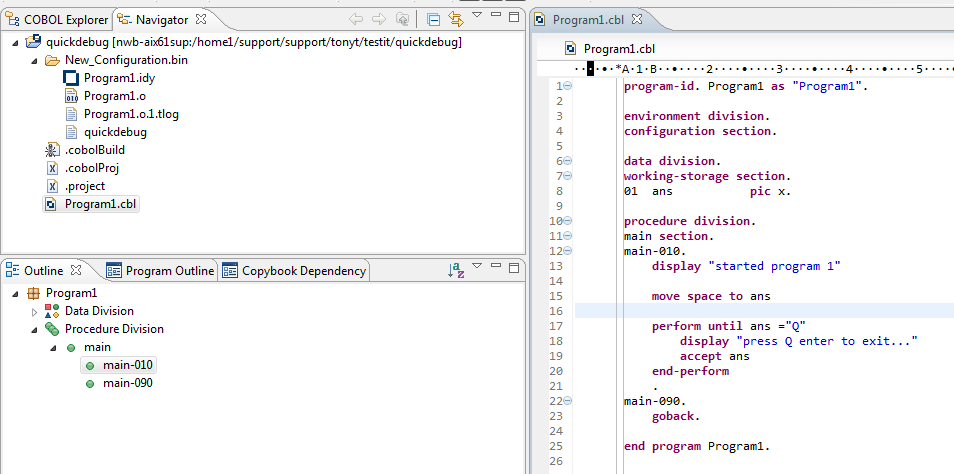Image resolution: width=954 pixels, height=474 pixels.
Task: Toggle Link with Editor in Navigator
Action: coord(456,19)
